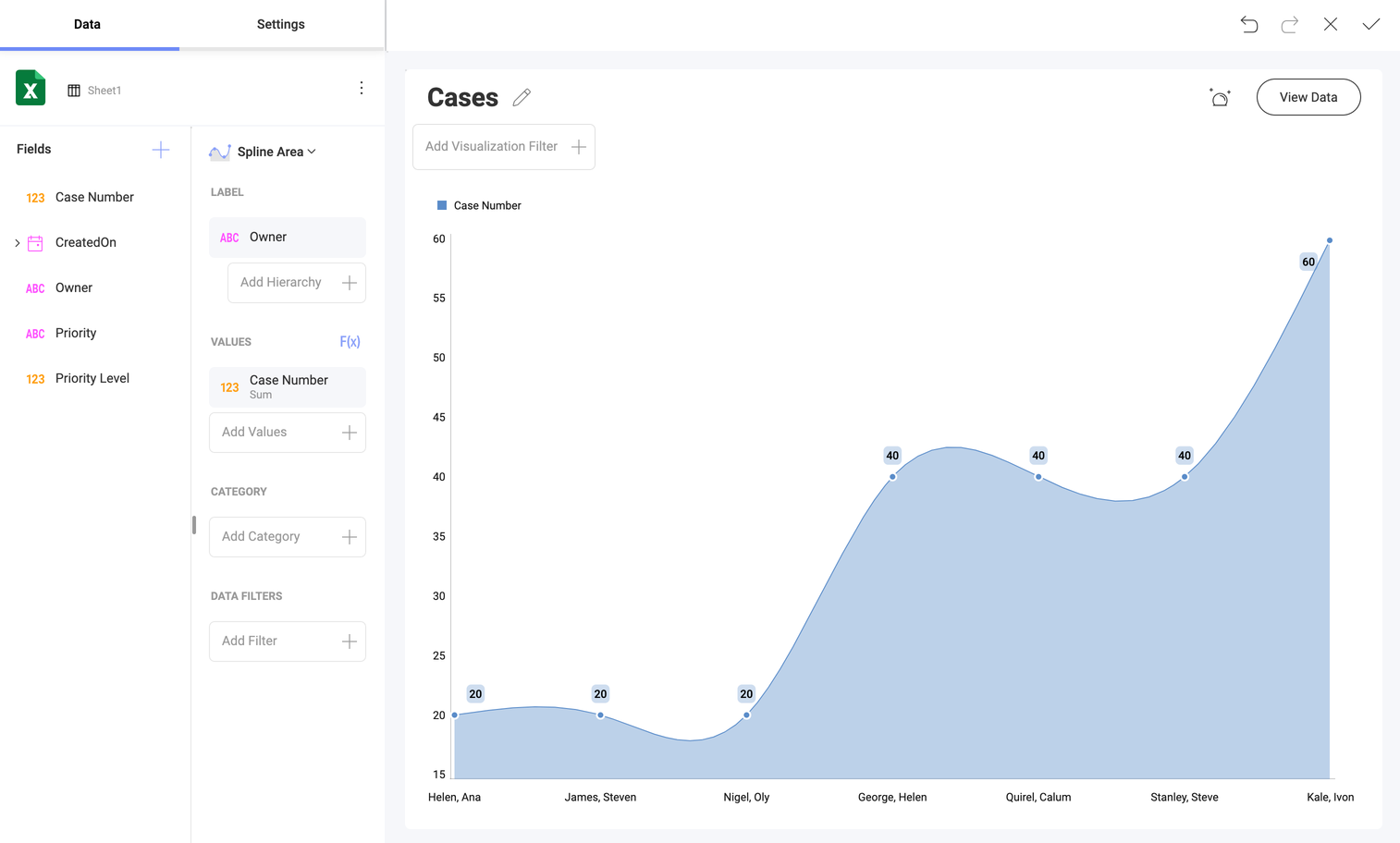This screenshot has height=843, width=1400.
Task: Select the Case Number field in Fields list
Action: 94,197
